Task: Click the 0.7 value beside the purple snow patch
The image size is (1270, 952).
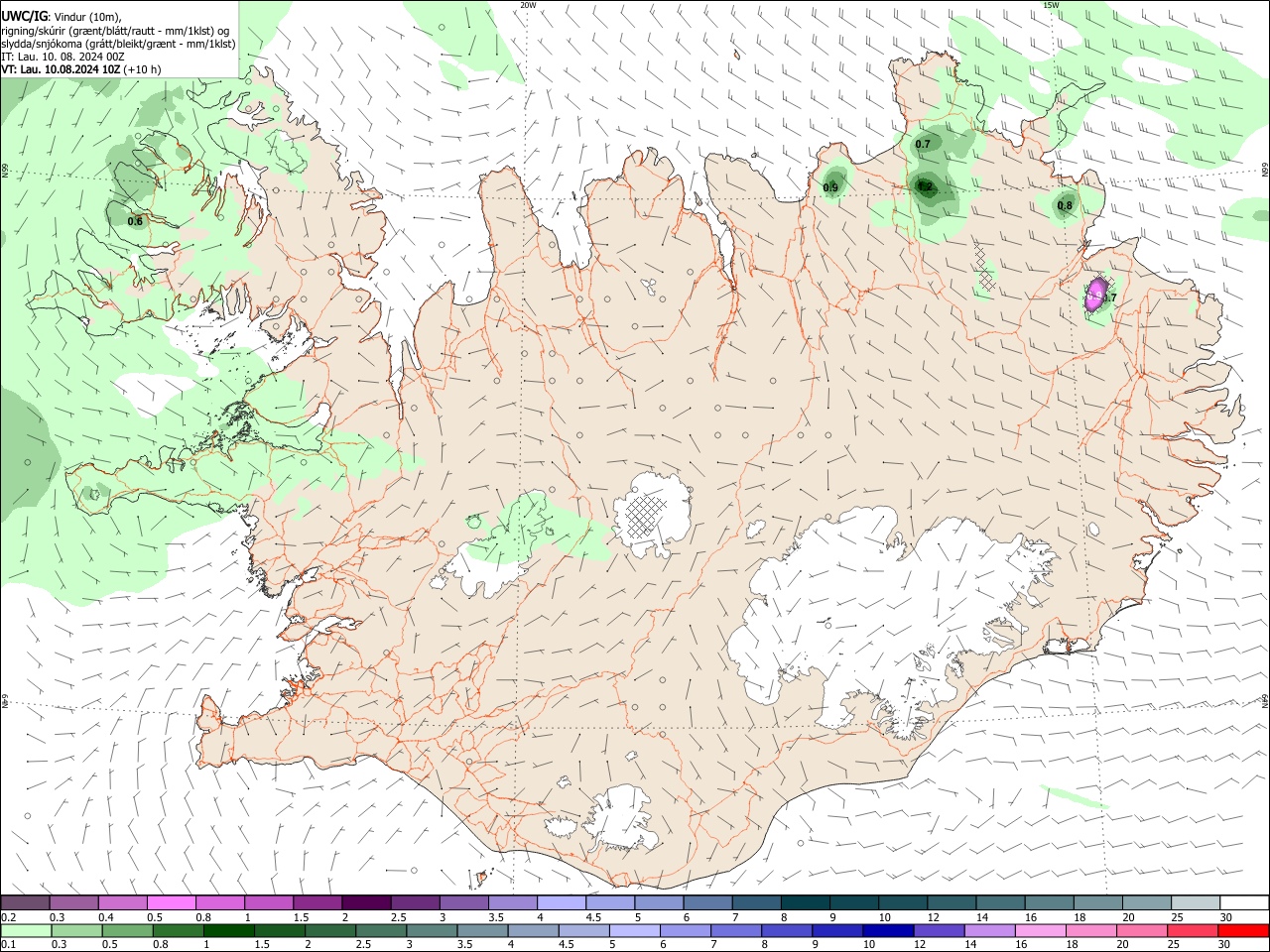Action: pos(1109,297)
